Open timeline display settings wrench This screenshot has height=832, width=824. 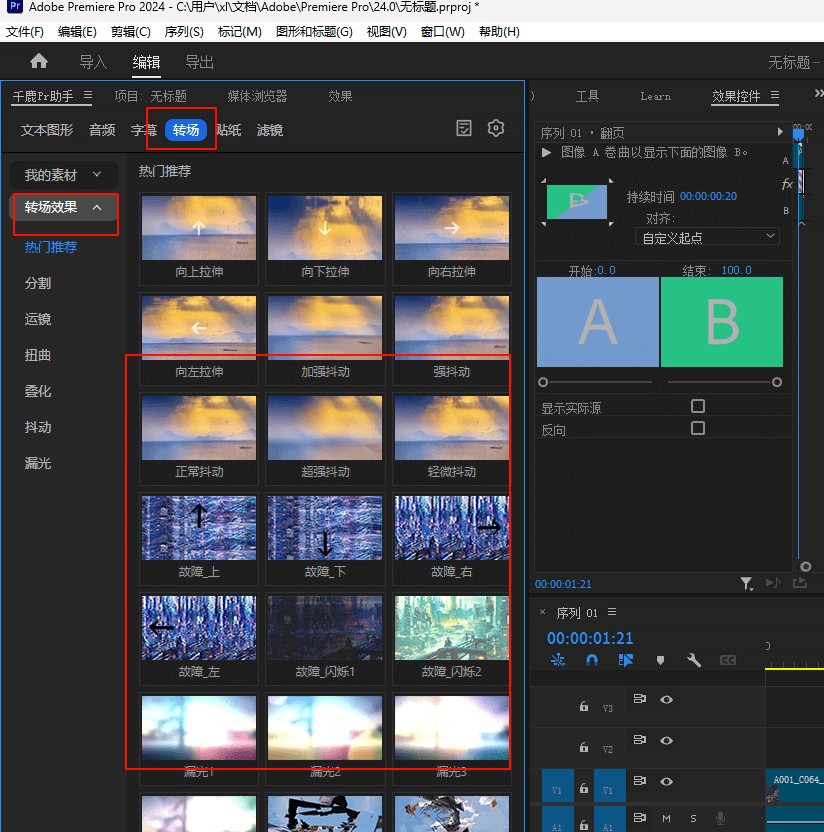(x=694, y=660)
